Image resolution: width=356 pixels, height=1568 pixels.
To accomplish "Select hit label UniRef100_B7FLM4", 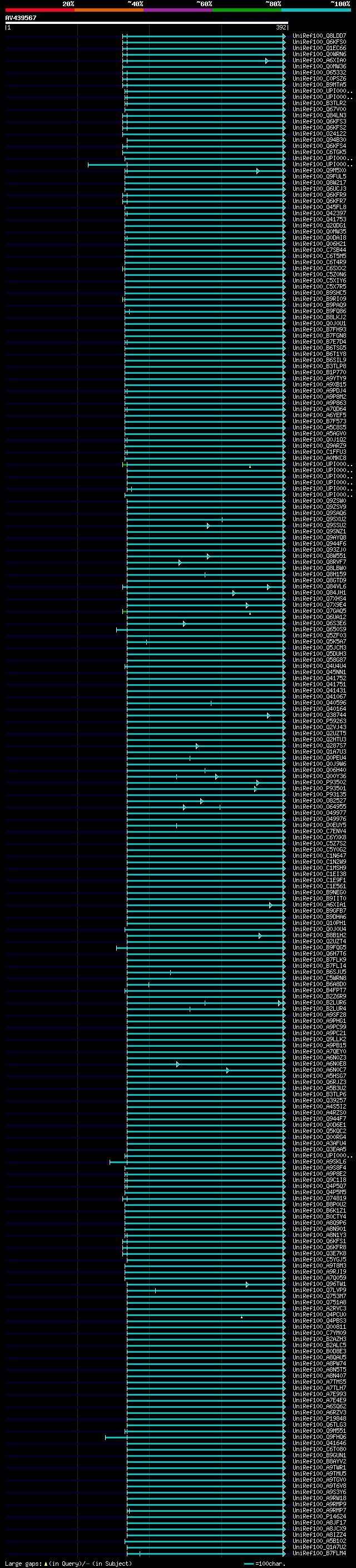I will [319, 1553].
